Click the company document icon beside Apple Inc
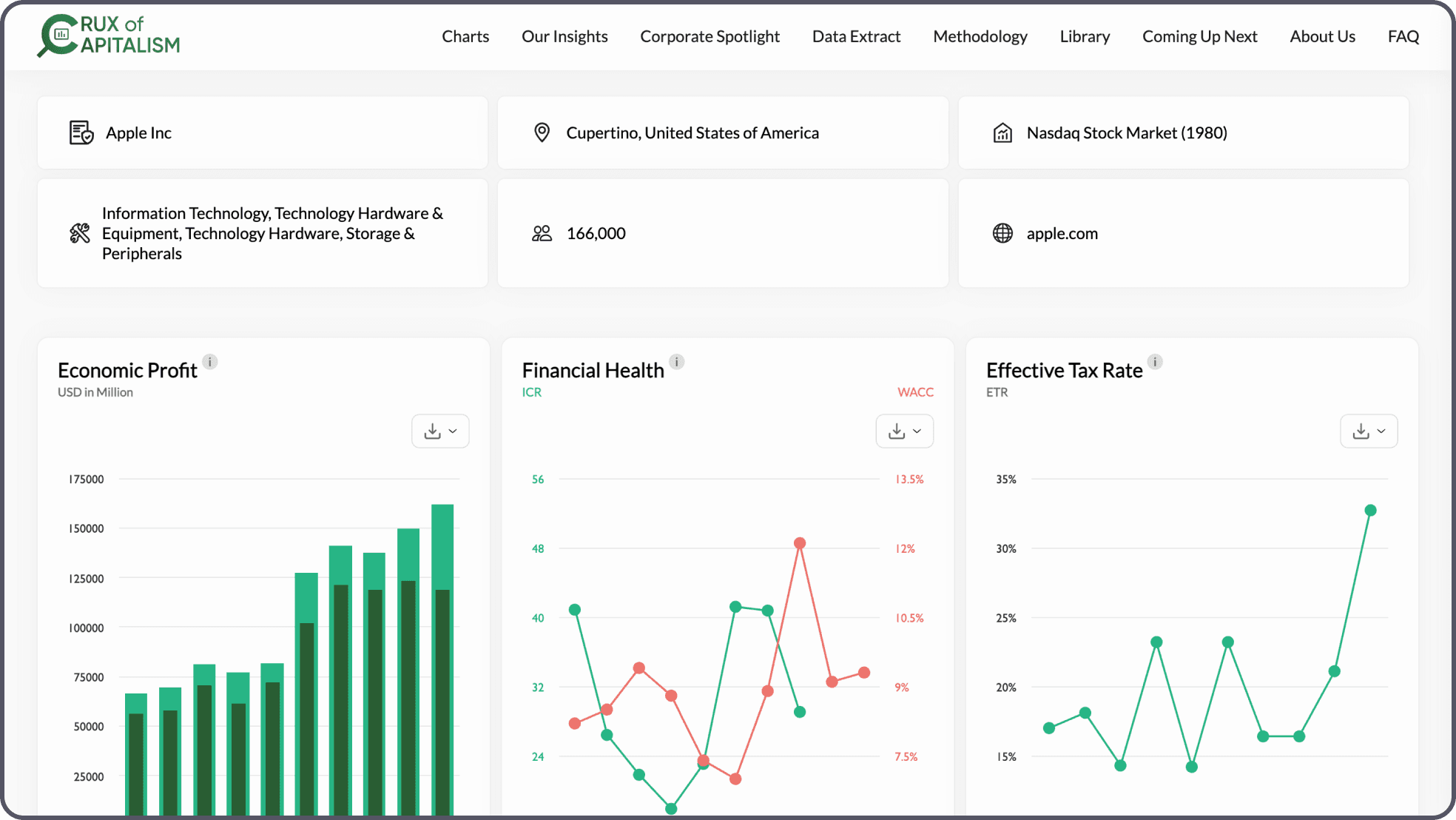Viewport: 1456px width, 820px height. [81, 133]
